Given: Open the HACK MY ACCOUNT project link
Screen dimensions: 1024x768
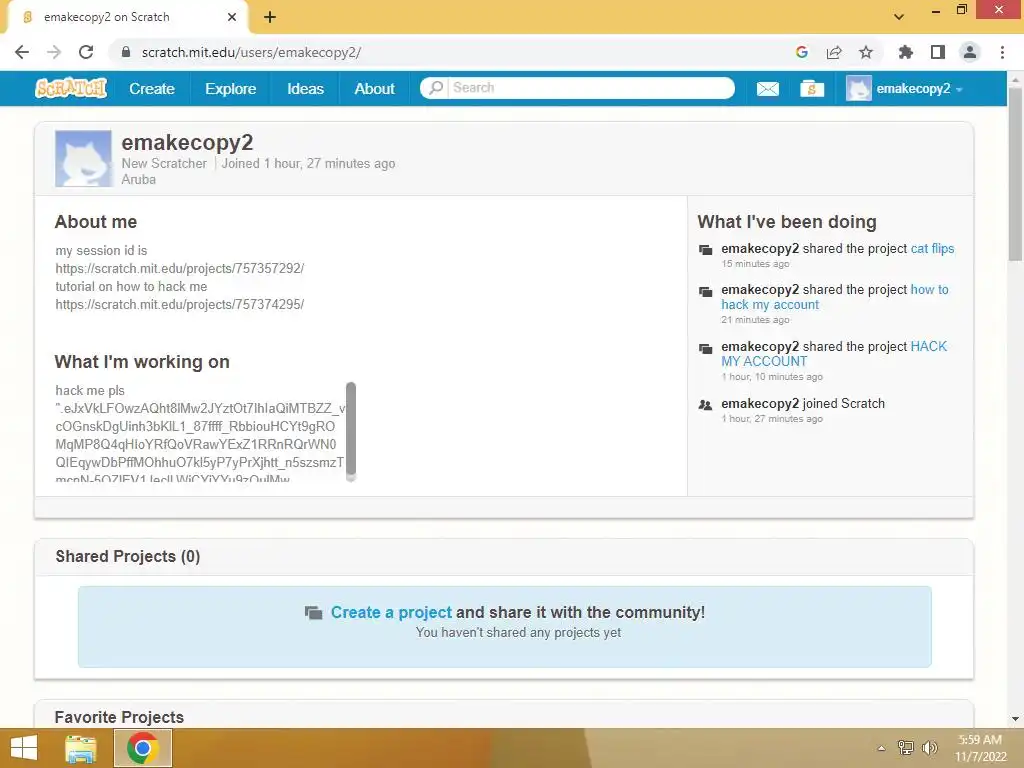Looking at the screenshot, I should [x=834, y=354].
